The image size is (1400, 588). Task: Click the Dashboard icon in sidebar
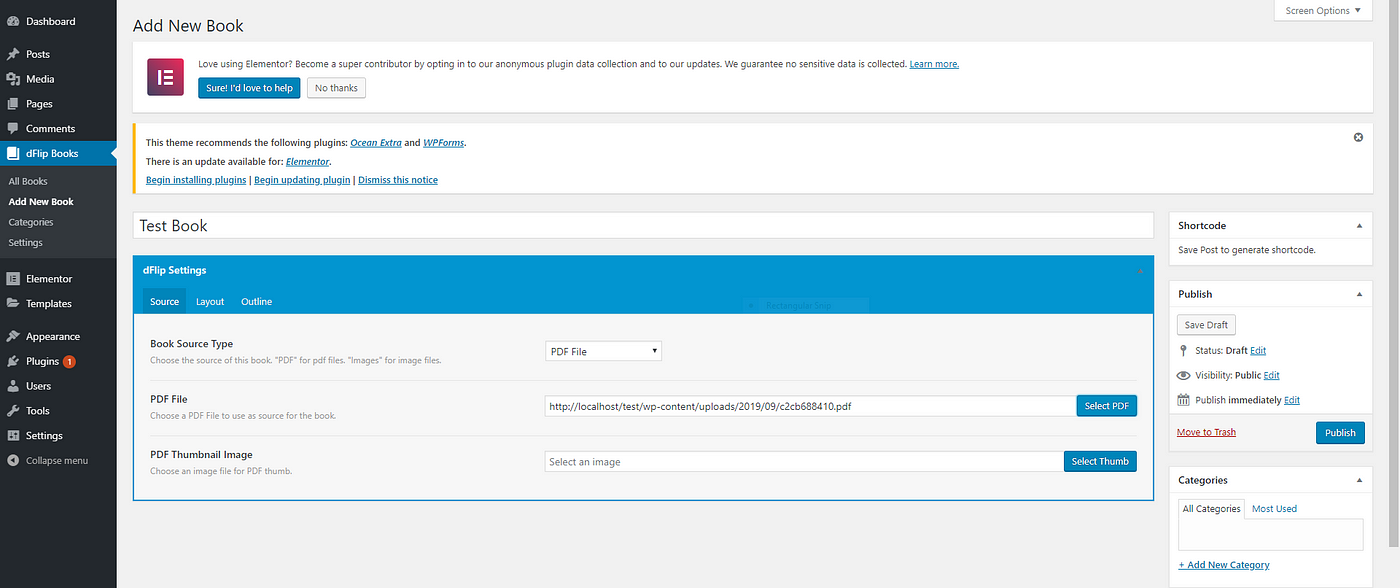(13, 21)
